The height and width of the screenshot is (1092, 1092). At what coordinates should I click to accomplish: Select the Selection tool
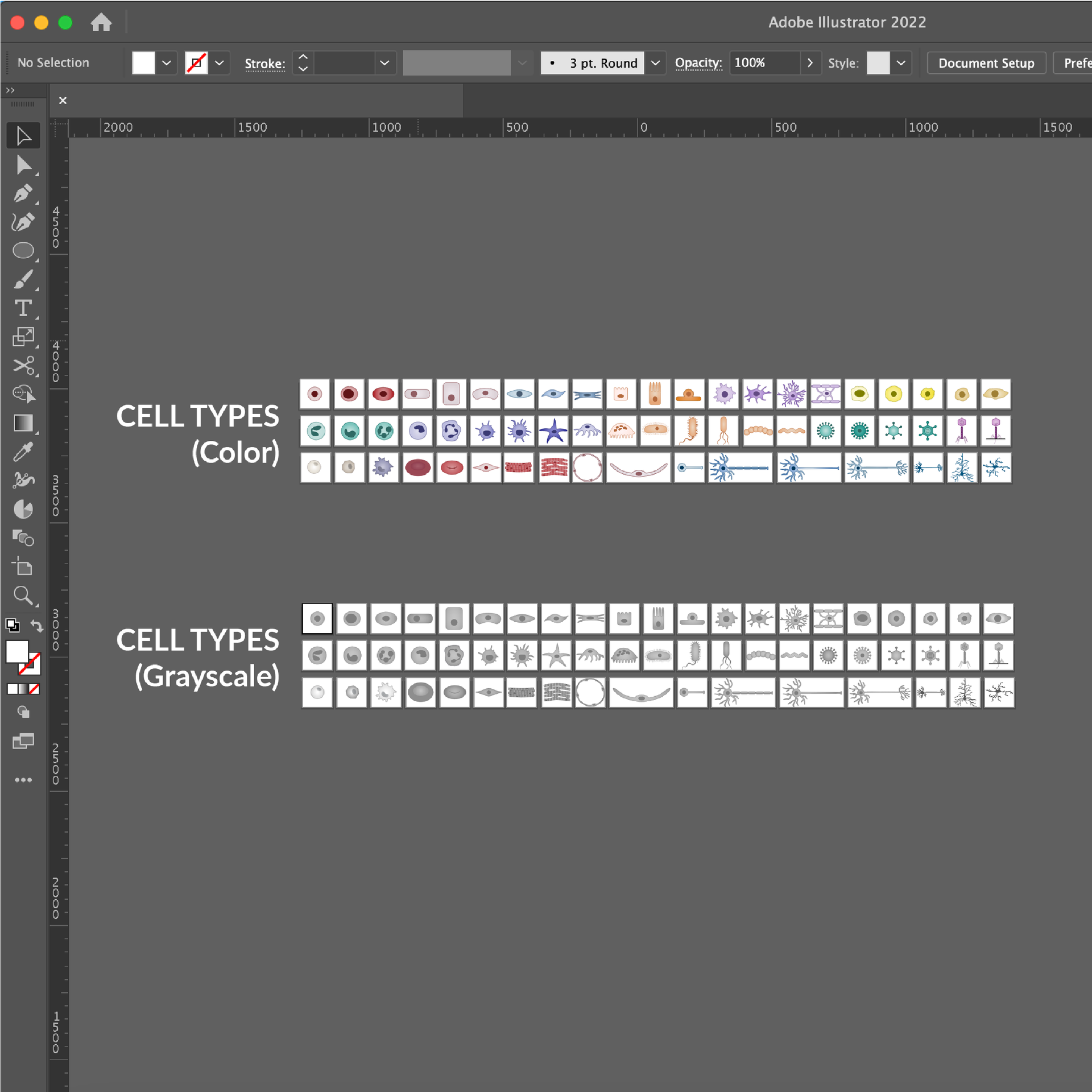(23, 135)
